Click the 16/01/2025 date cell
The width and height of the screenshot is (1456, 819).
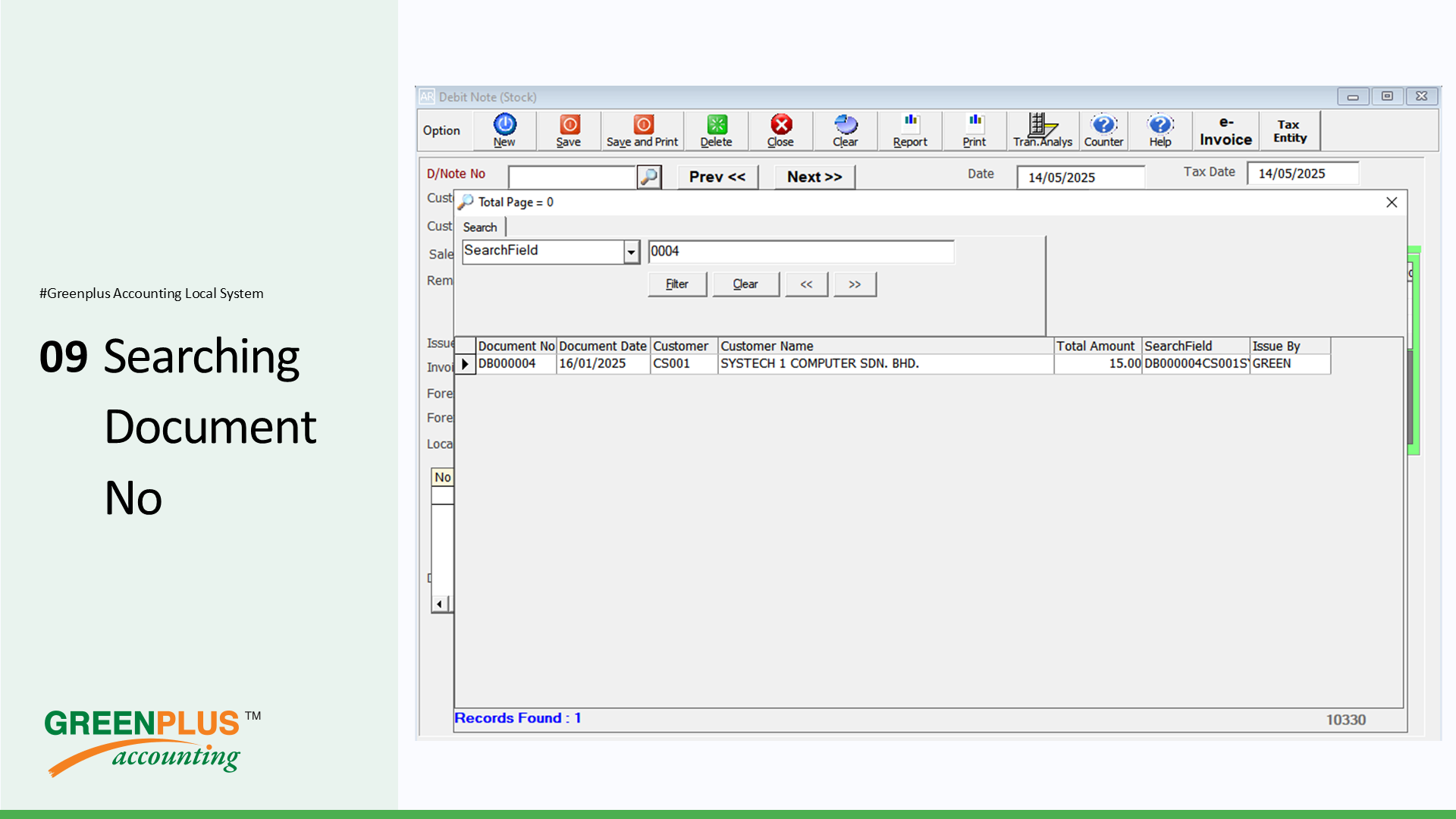tap(603, 364)
